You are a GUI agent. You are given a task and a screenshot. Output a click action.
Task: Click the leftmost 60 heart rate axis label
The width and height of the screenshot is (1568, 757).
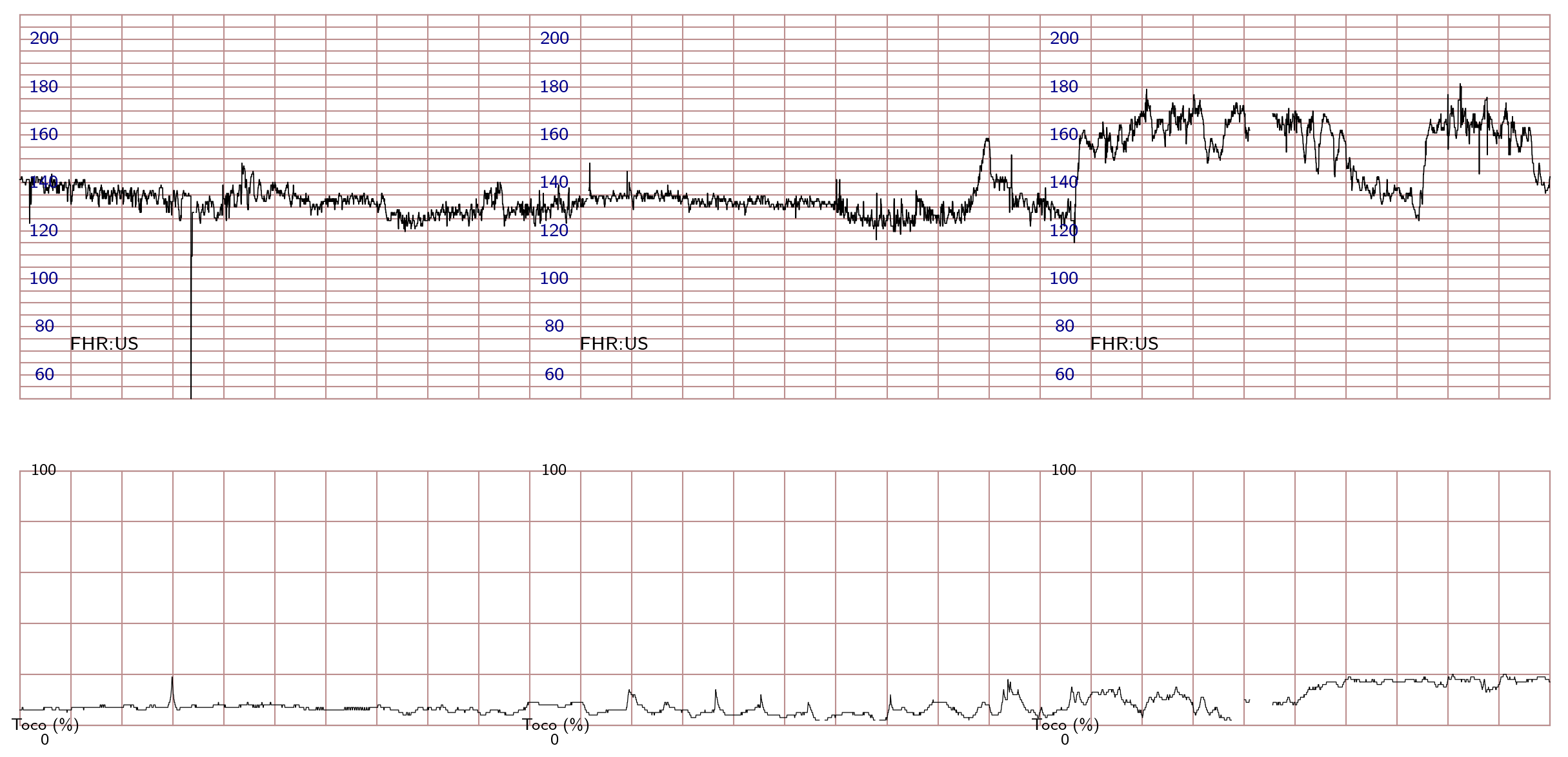[45, 374]
